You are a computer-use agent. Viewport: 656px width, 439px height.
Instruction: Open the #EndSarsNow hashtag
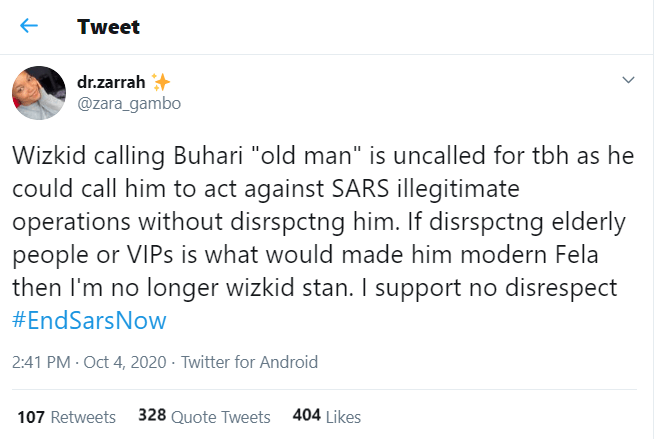coord(89,321)
